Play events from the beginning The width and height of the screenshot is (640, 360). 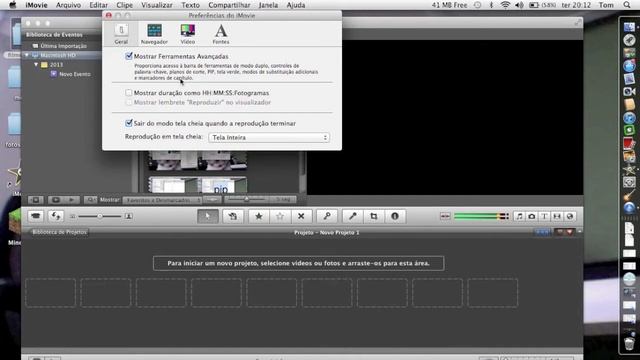[71, 200]
